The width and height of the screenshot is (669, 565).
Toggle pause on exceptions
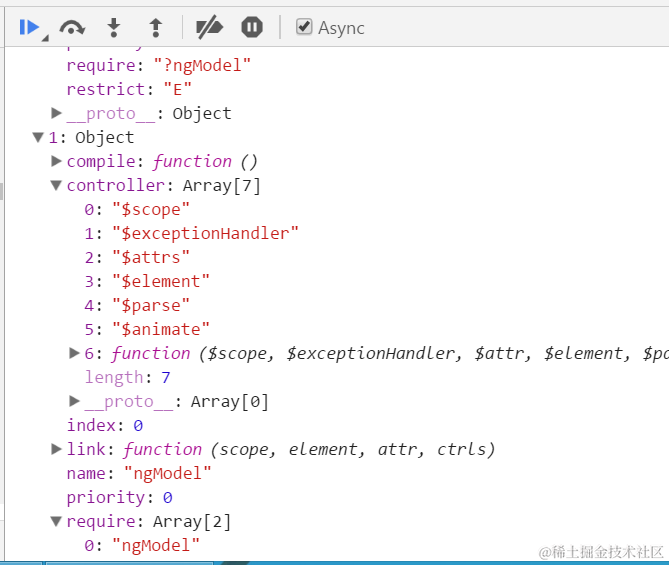click(x=252, y=28)
